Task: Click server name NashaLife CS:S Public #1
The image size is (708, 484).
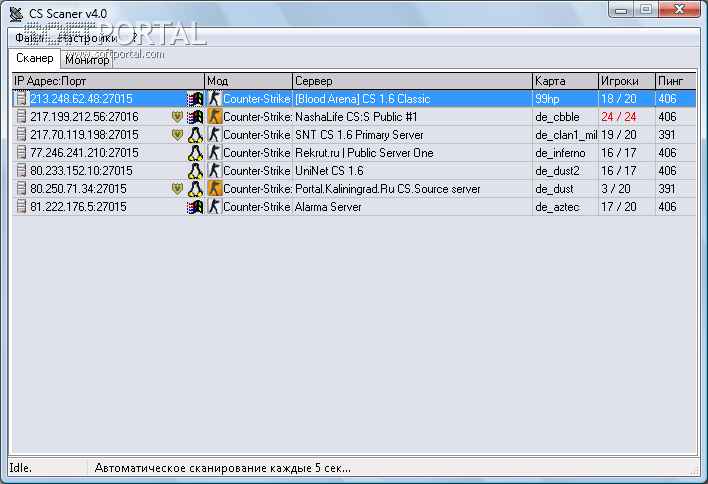Action: point(356,117)
